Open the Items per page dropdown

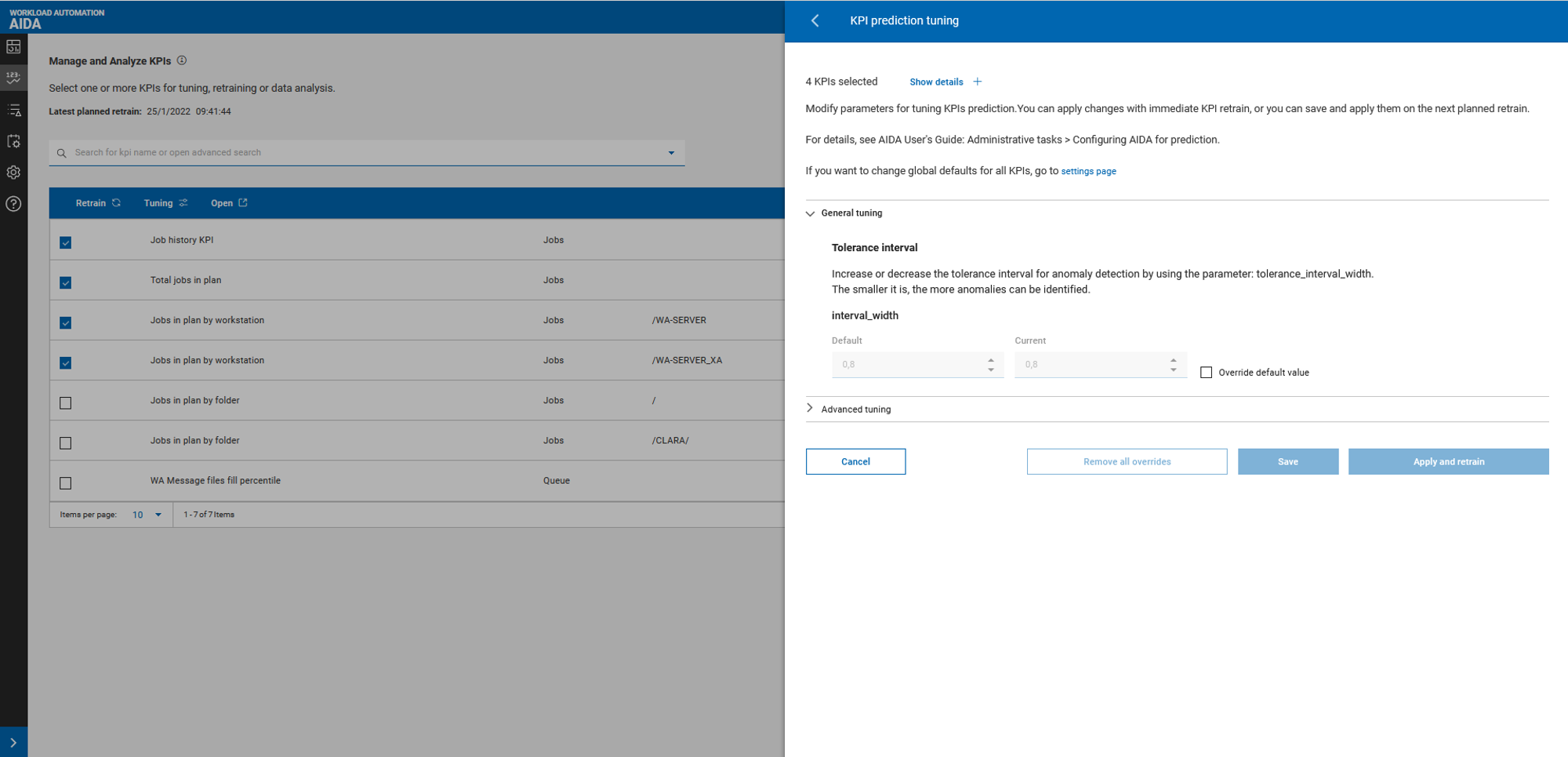point(147,515)
